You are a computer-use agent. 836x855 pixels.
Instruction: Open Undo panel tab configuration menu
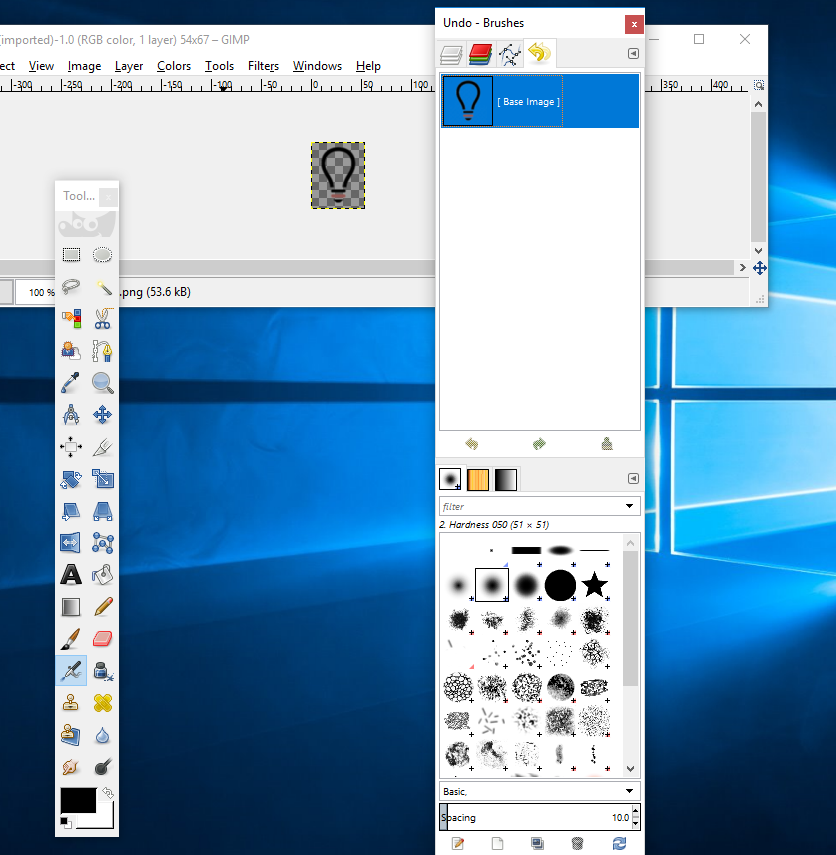tap(633, 54)
